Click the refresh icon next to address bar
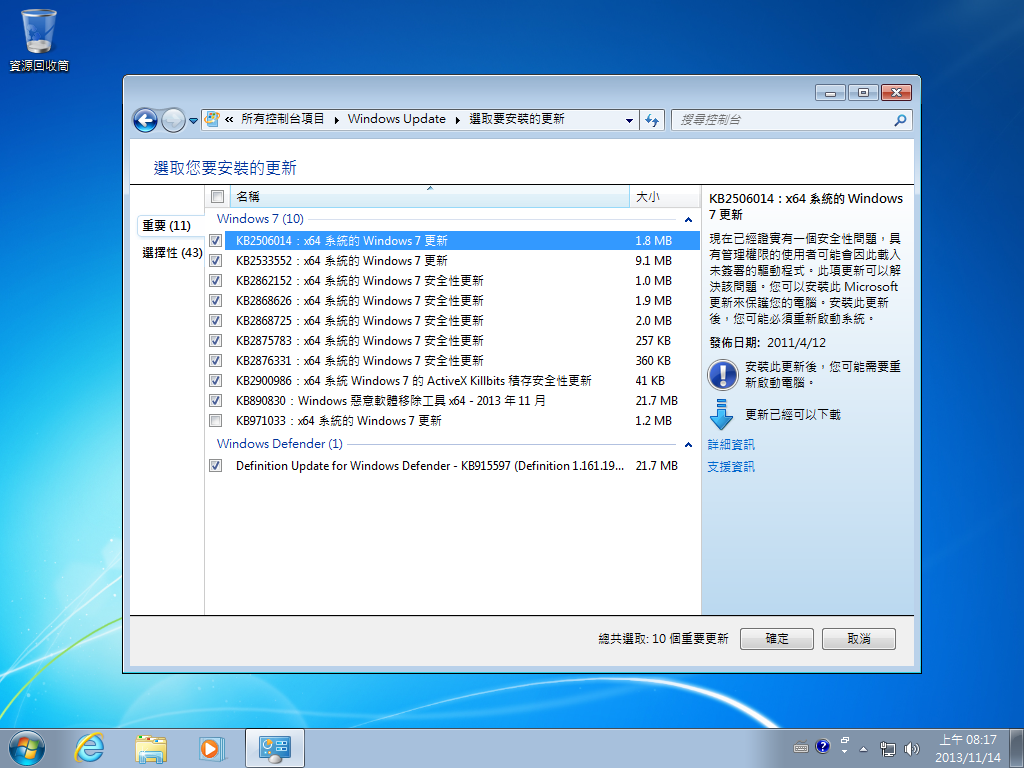 (x=652, y=120)
